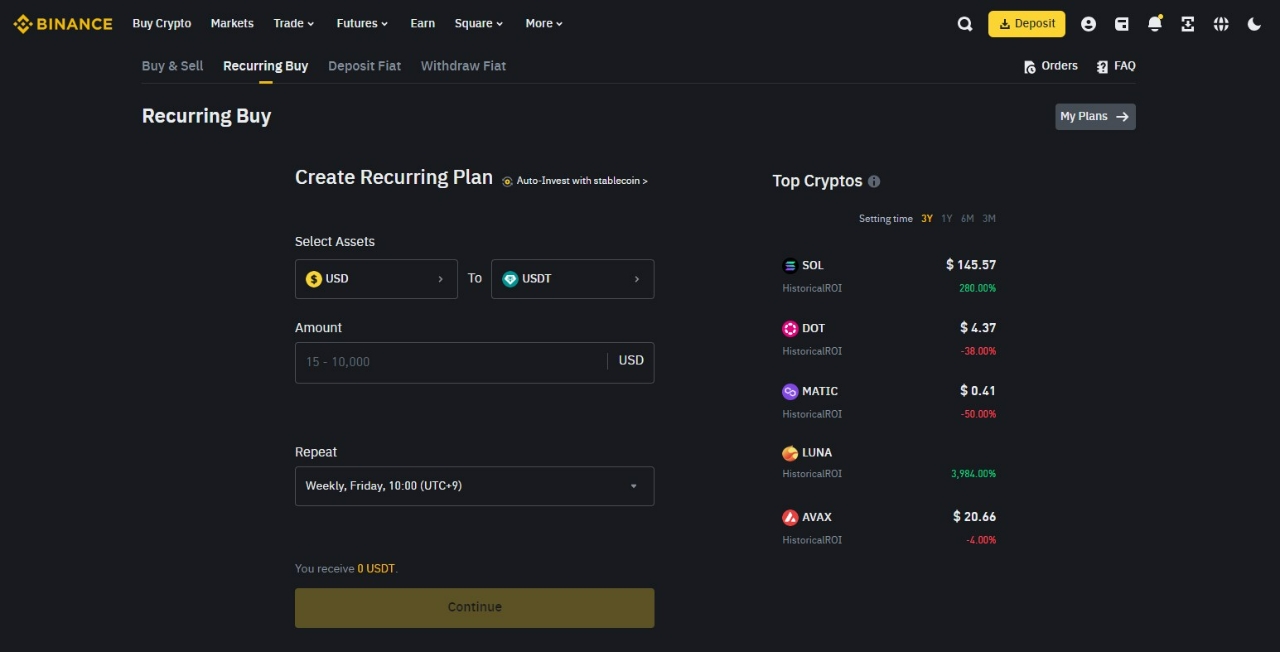Click the 3,984.00% LUNA ROI value
The image size is (1280, 652).
click(x=973, y=474)
